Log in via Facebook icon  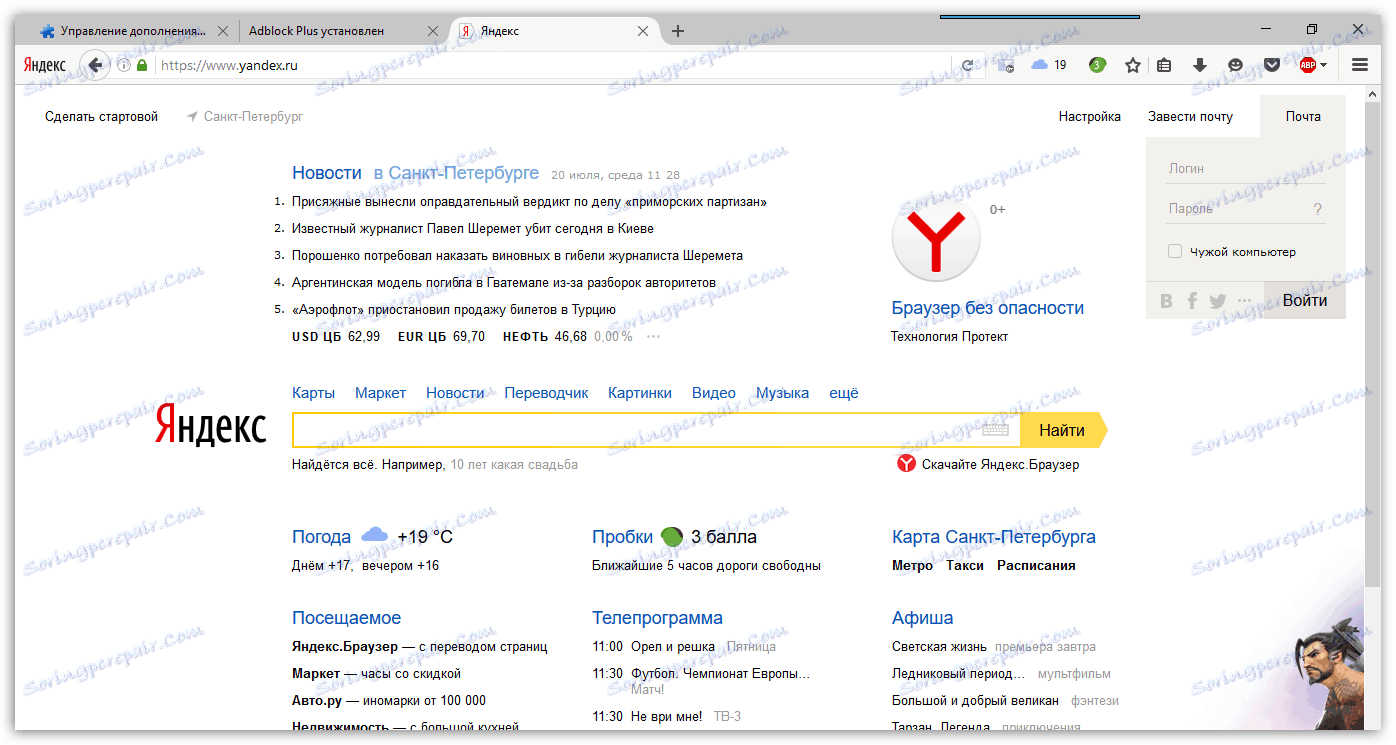click(1192, 301)
